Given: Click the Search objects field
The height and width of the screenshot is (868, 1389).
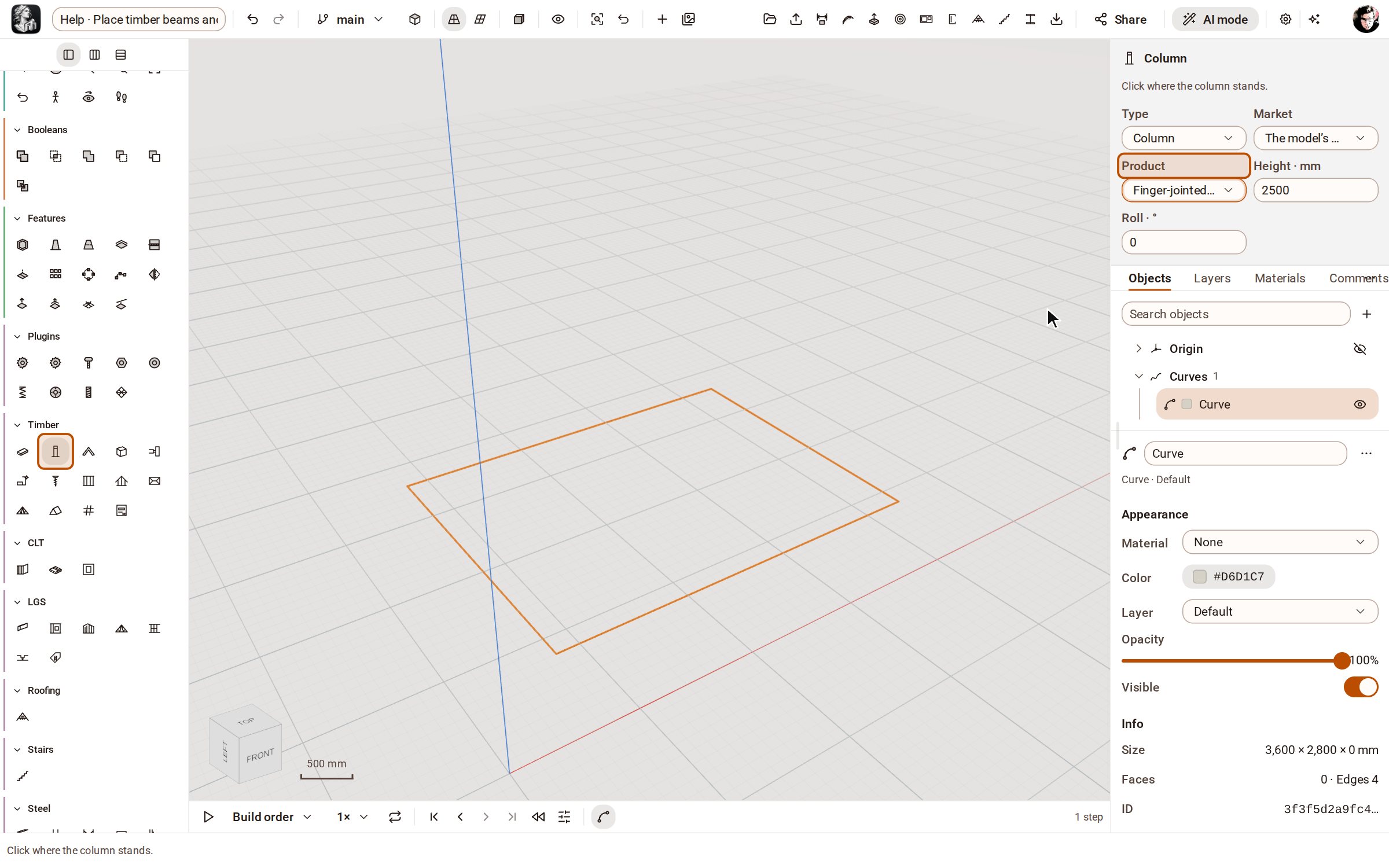Looking at the screenshot, I should 1236,314.
